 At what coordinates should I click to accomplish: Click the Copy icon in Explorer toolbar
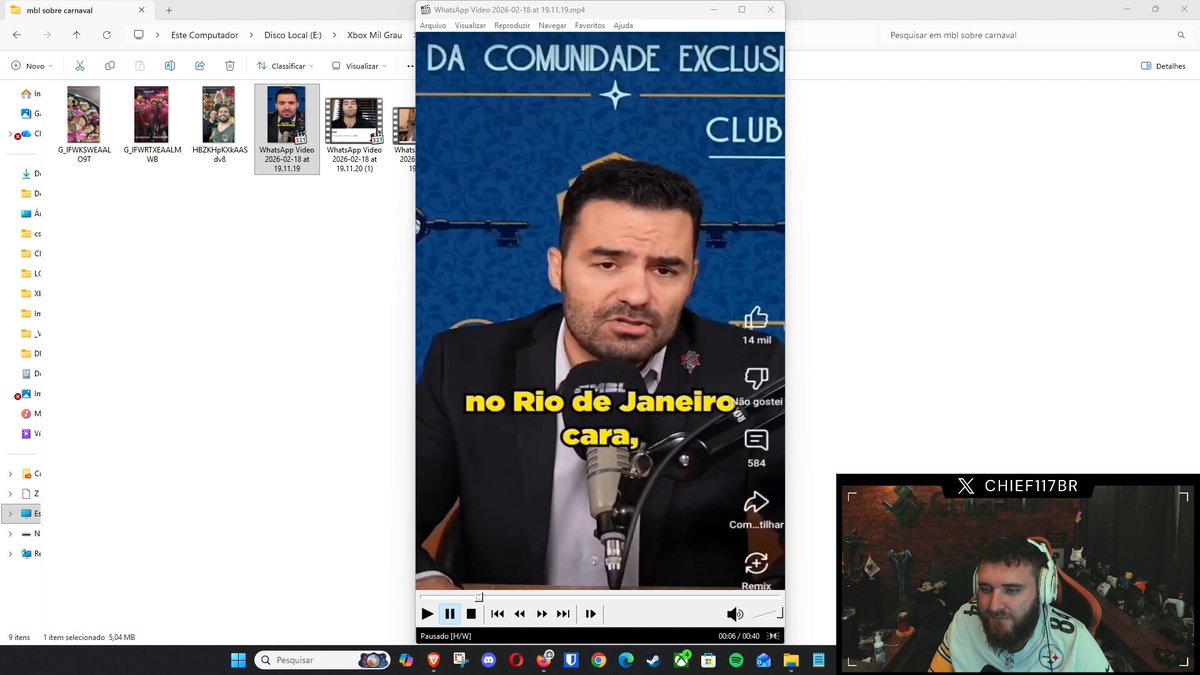coord(110,66)
